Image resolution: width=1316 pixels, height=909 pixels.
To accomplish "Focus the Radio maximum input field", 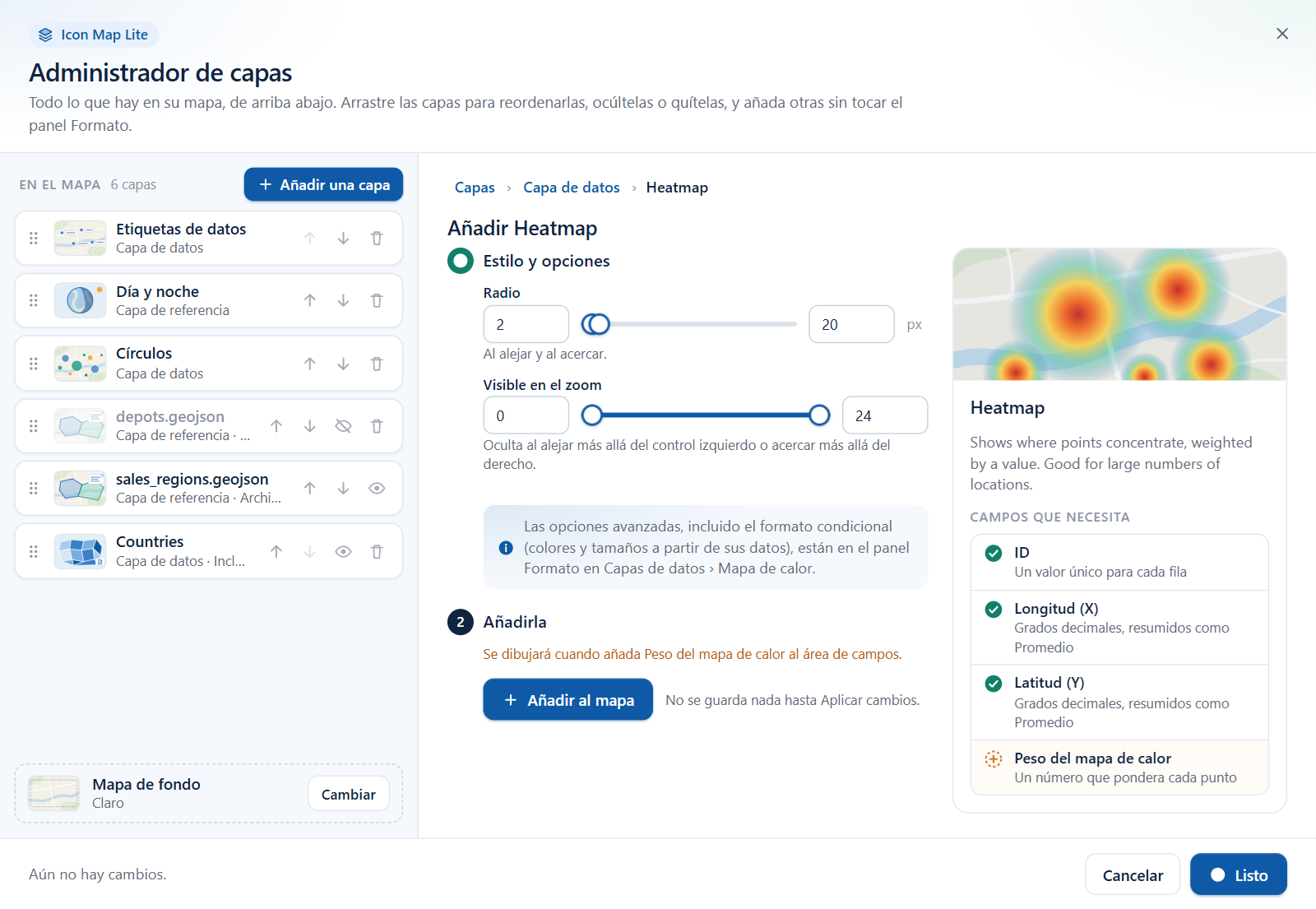I will 851,324.
